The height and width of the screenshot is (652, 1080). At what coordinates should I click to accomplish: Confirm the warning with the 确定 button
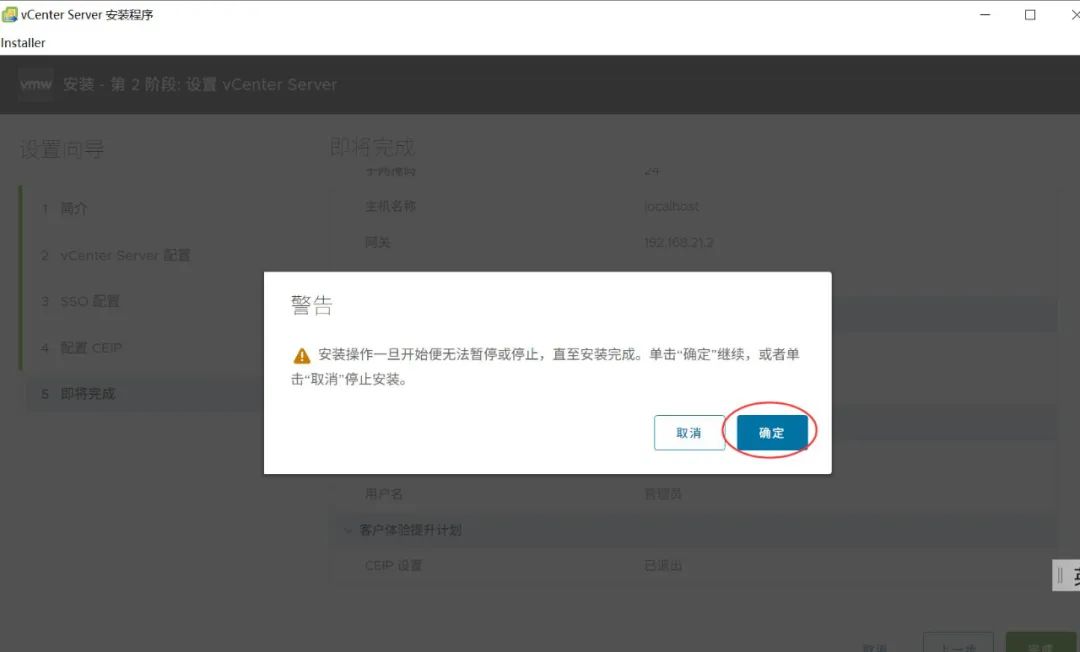tap(771, 432)
